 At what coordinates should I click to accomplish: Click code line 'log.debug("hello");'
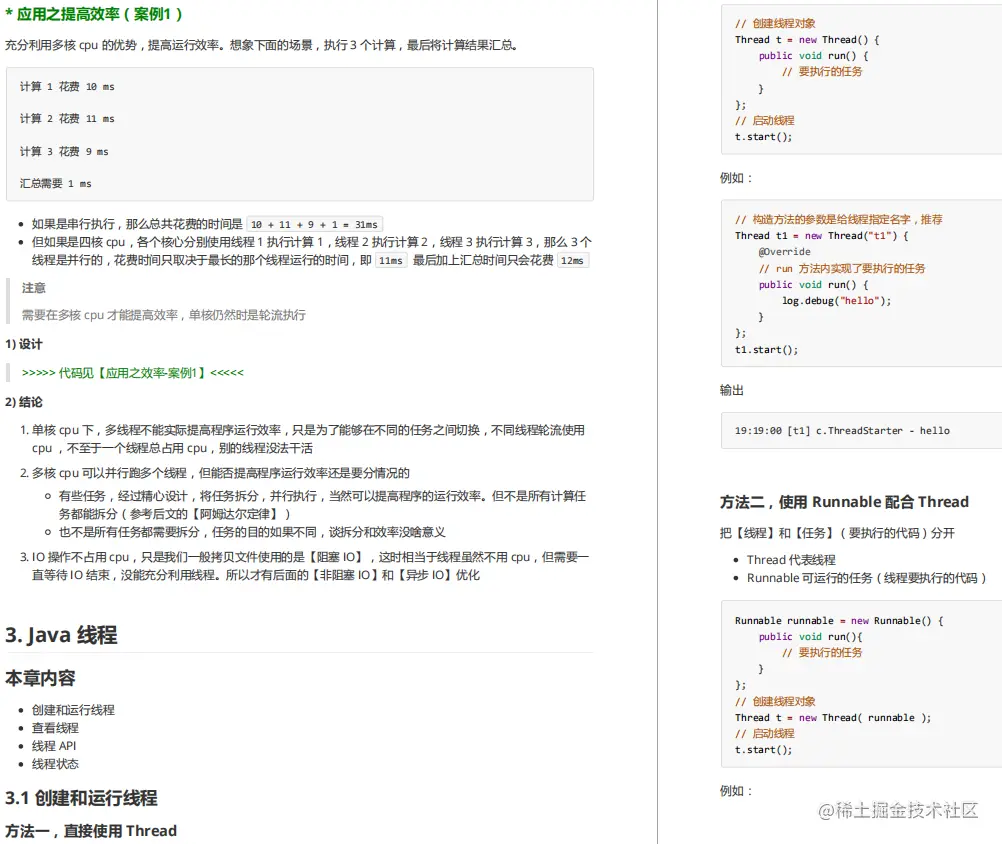(x=836, y=301)
